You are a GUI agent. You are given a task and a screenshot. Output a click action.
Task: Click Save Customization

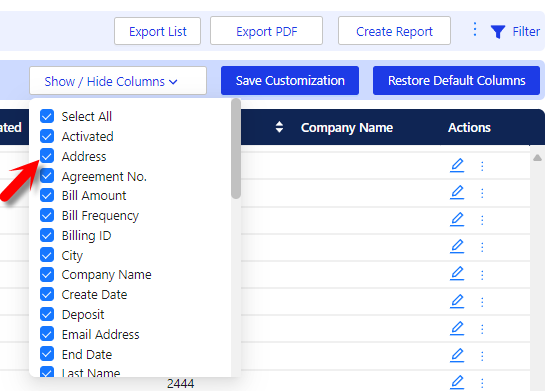tap(290, 81)
